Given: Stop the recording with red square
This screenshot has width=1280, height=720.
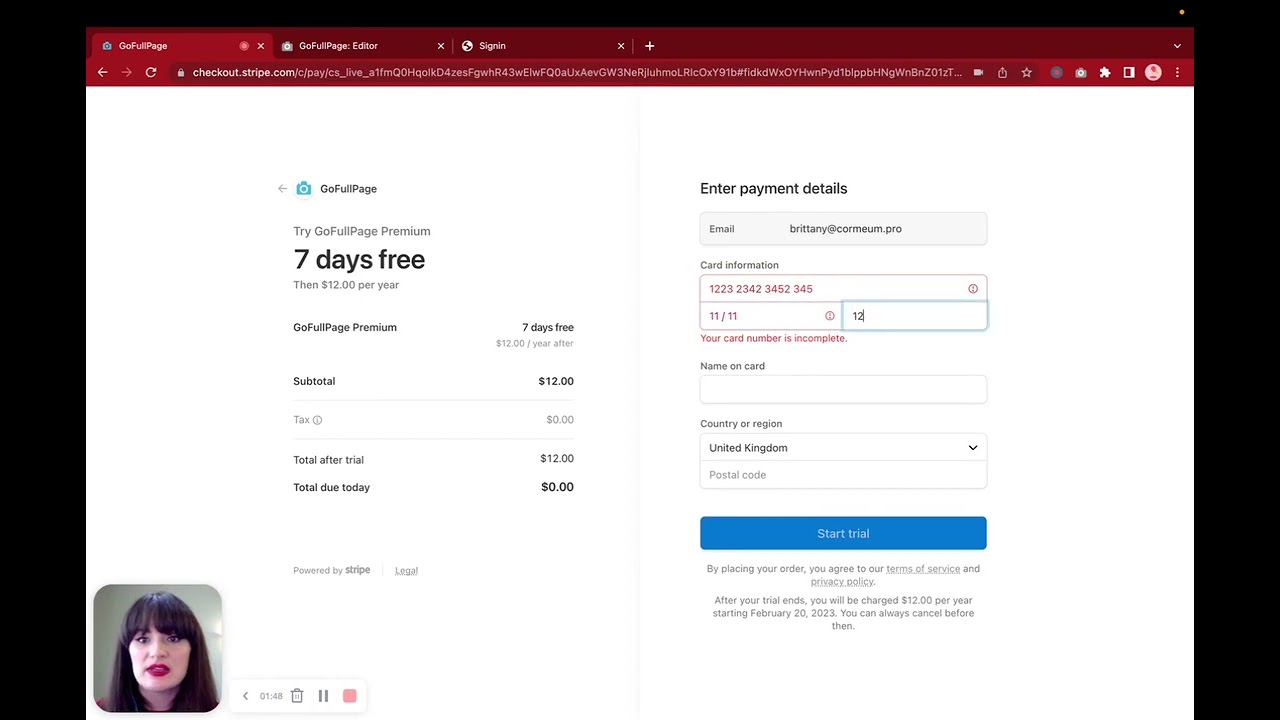Looking at the screenshot, I should (350, 696).
